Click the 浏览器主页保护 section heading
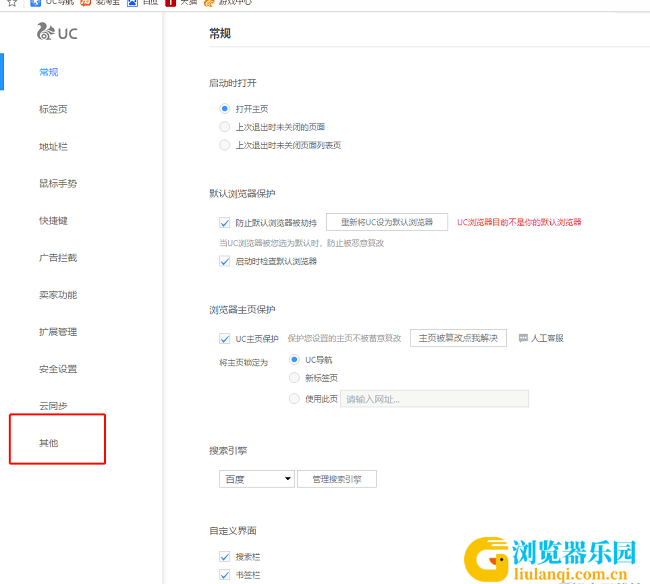Viewport: 650px width, 584px height. (242, 310)
